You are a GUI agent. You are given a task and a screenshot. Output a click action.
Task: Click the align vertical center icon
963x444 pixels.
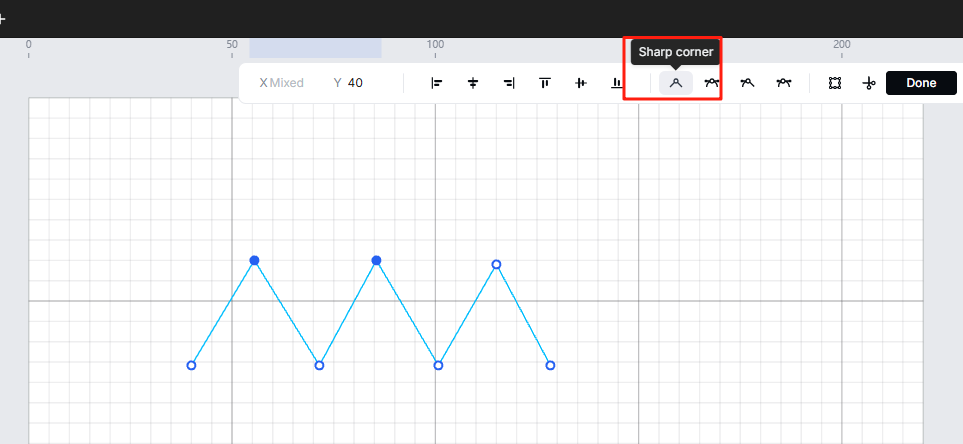click(581, 83)
